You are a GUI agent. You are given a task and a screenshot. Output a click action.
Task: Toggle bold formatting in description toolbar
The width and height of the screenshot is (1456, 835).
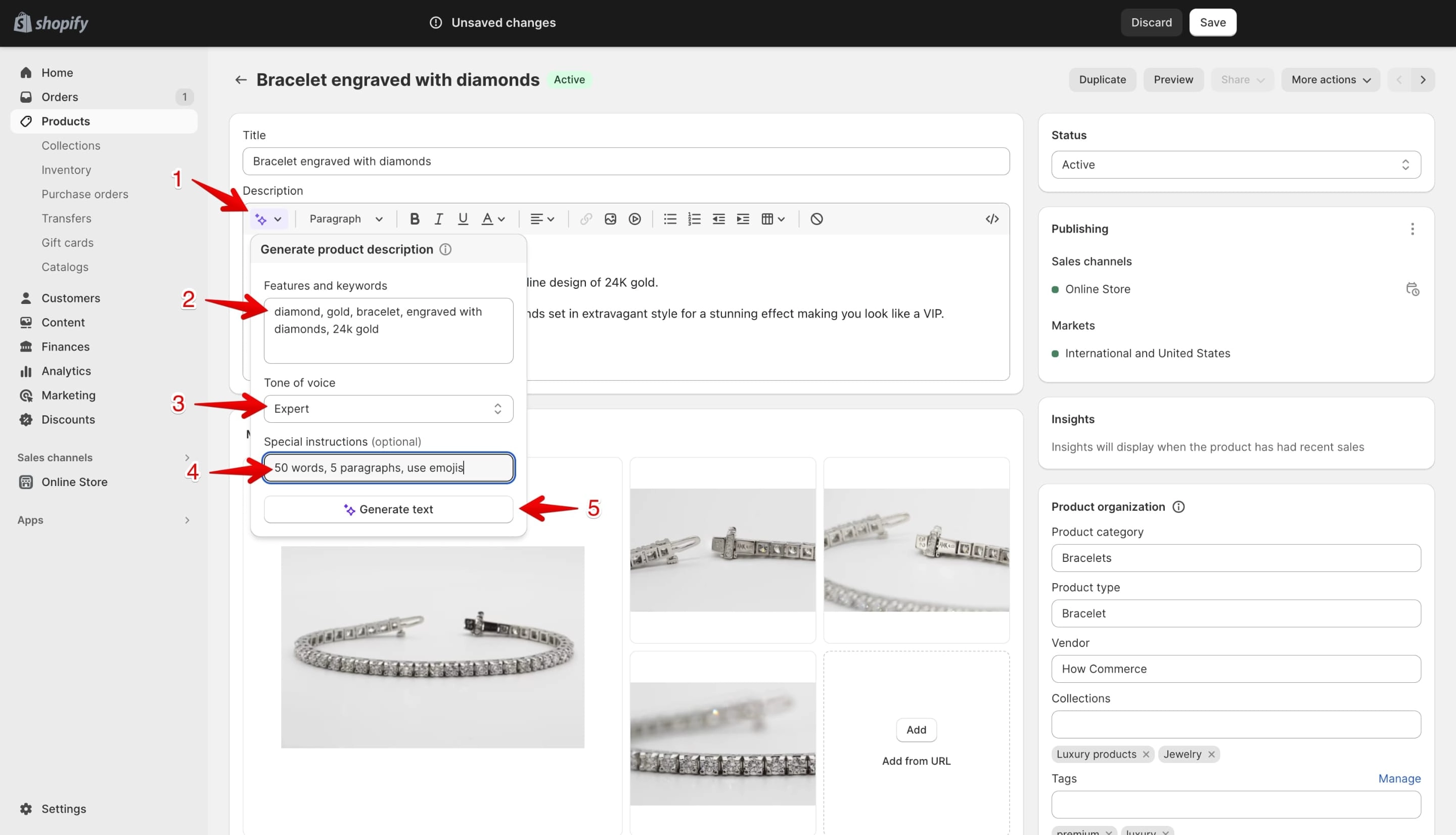point(415,219)
